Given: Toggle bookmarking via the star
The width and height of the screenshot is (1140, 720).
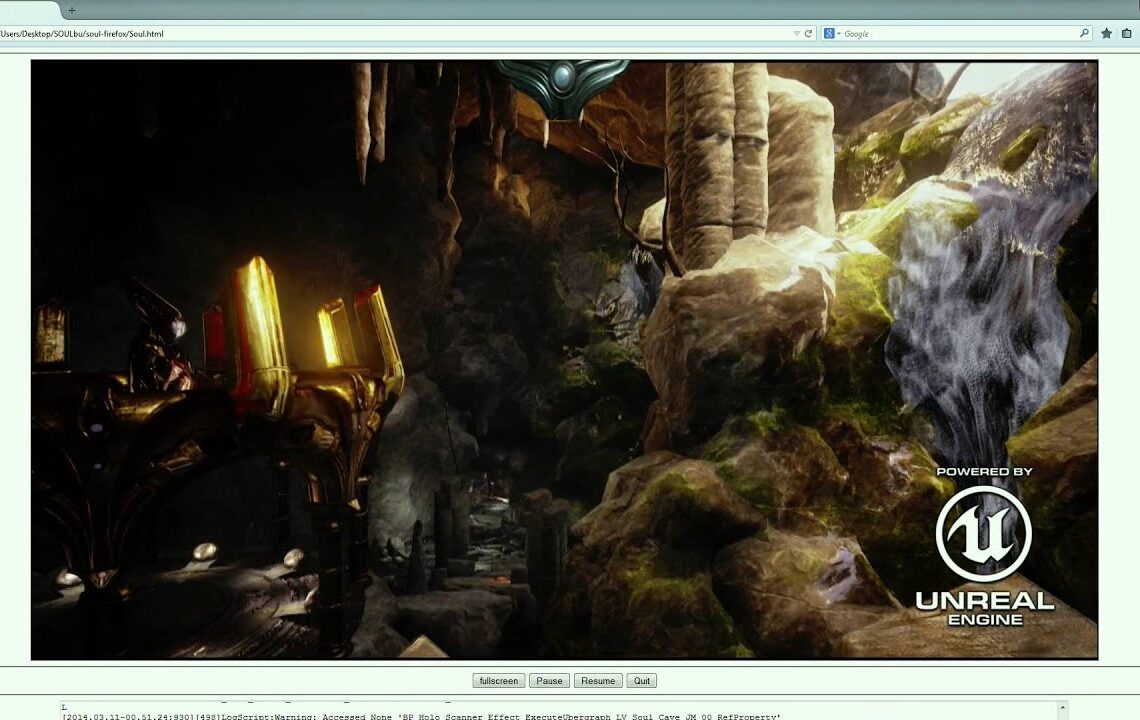Looking at the screenshot, I should pyautogui.click(x=1106, y=33).
